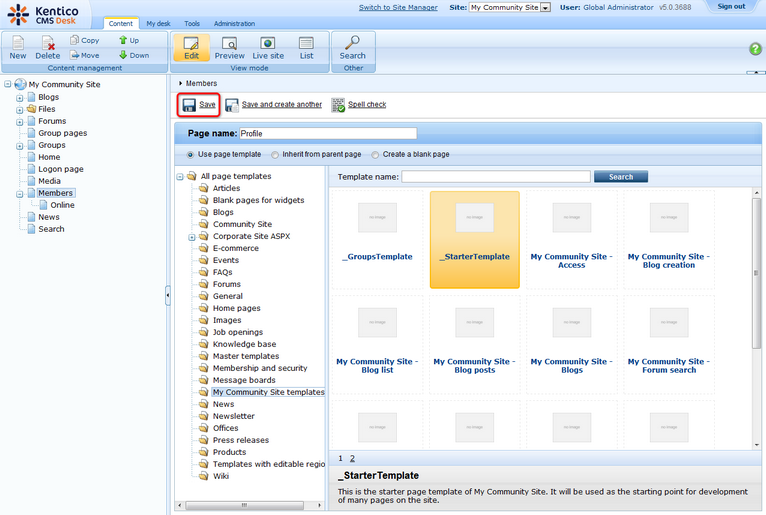This screenshot has height=515, width=766.
Task: Expand Corporate Site ASPX template category
Action: pos(192,236)
